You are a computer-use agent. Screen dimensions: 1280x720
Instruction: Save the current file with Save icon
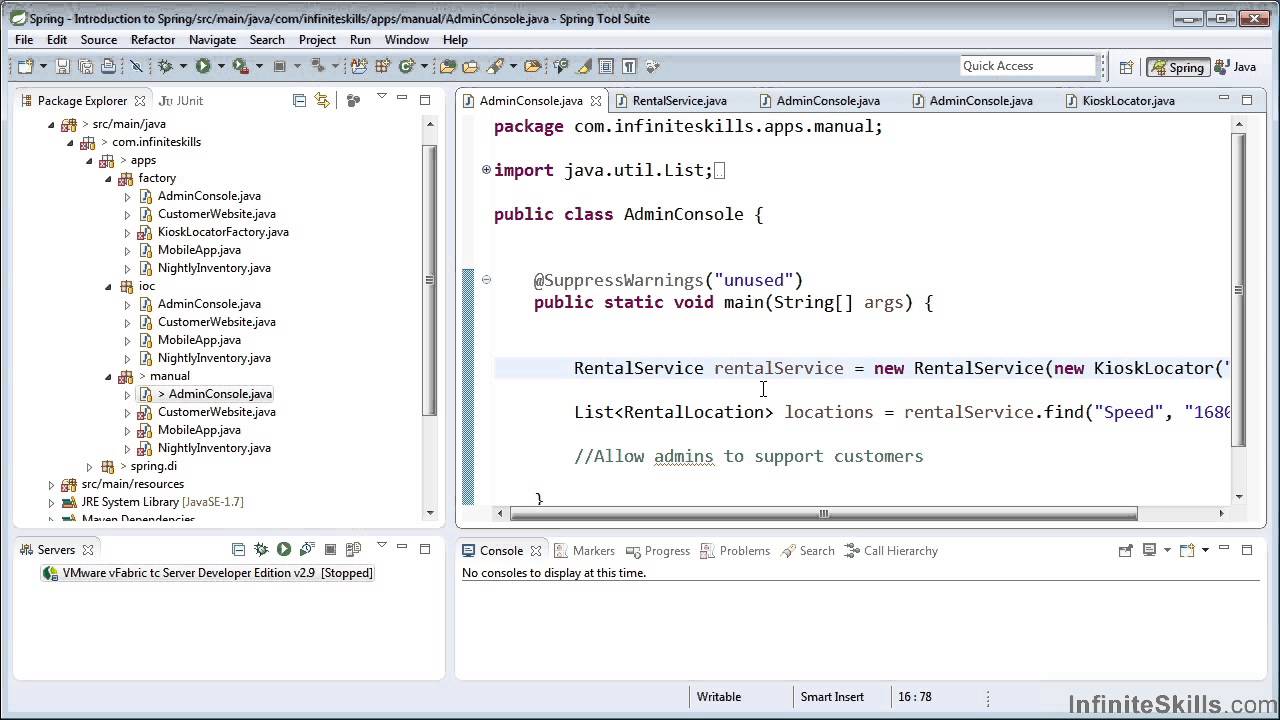[x=63, y=66]
